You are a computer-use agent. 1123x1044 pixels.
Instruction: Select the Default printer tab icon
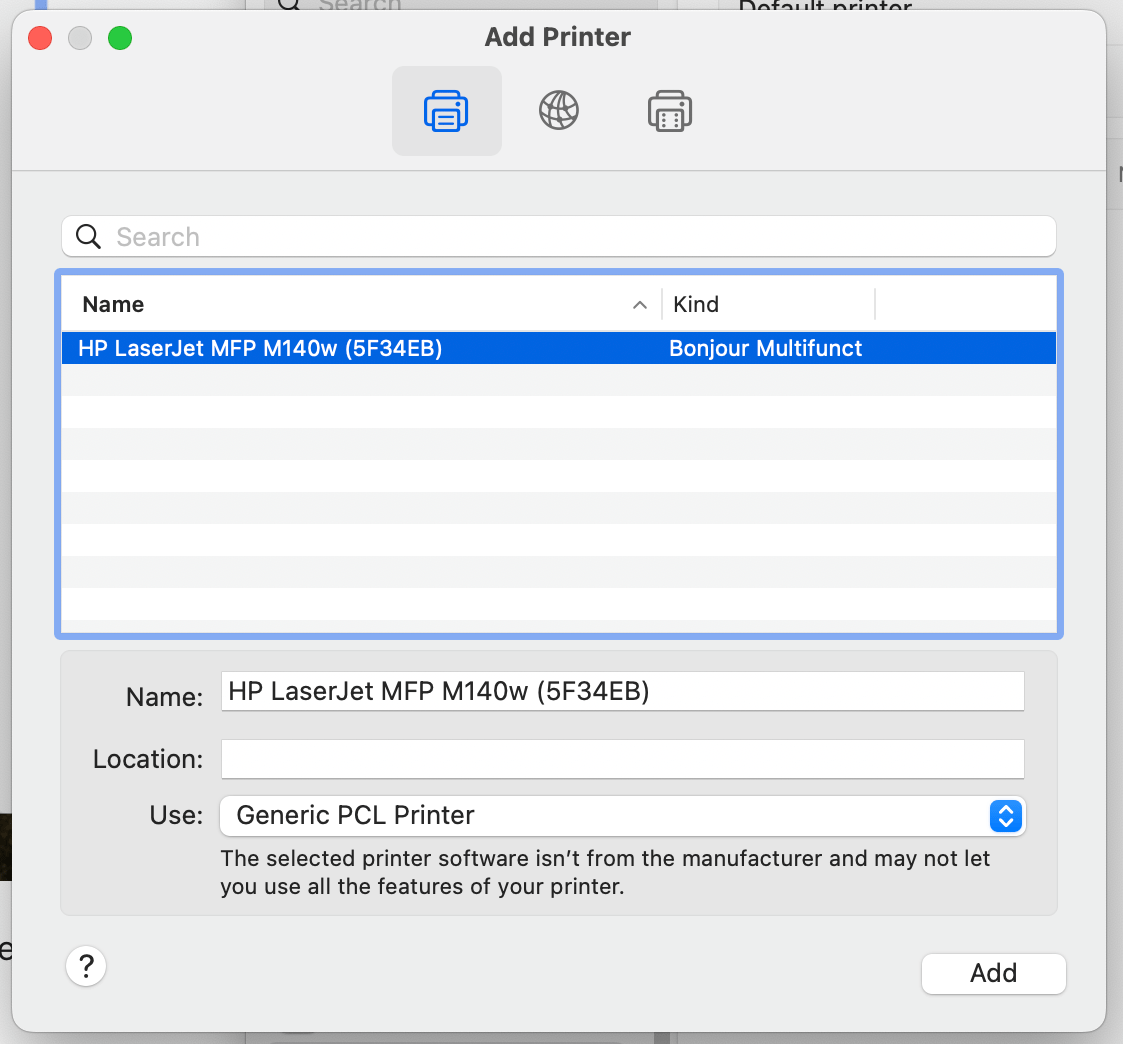tap(446, 111)
